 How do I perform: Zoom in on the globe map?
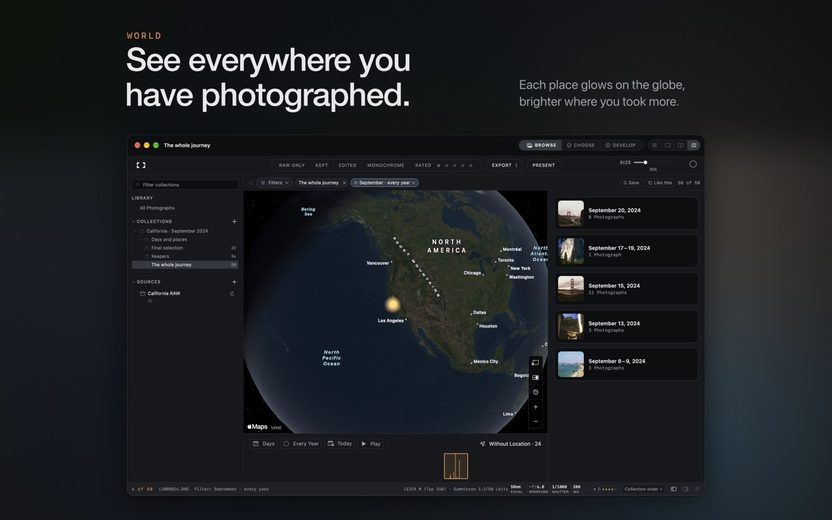535,407
